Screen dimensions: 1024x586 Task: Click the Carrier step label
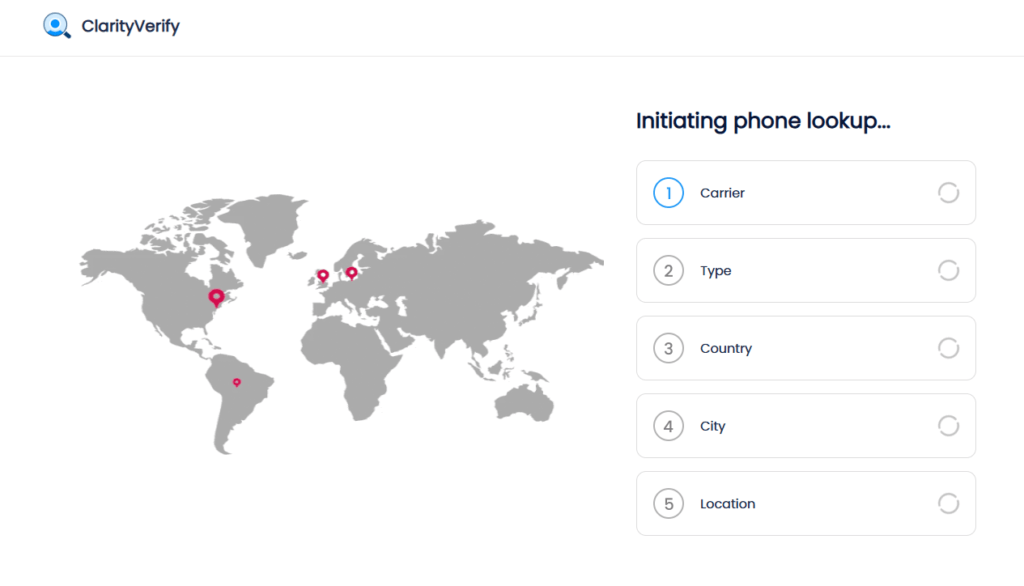point(722,193)
